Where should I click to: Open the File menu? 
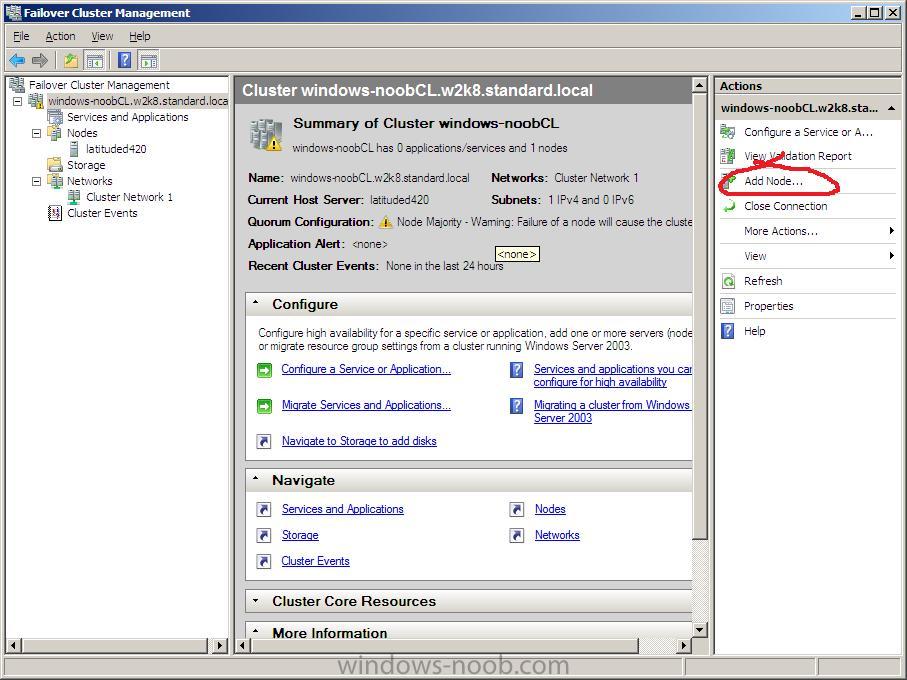[x=21, y=36]
